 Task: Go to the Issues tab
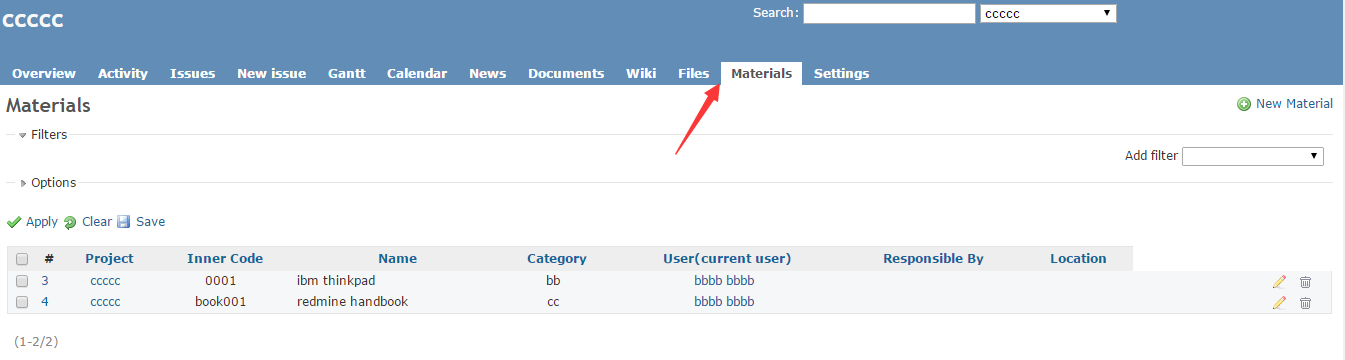(x=193, y=73)
